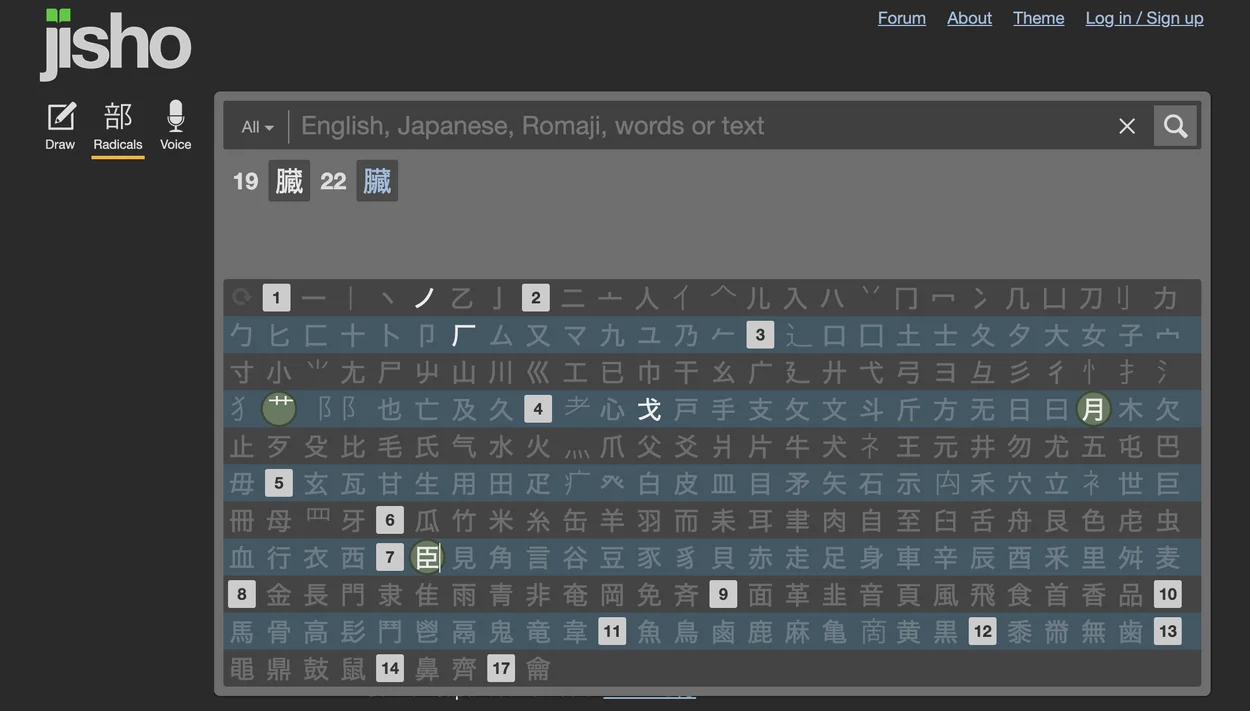The height and width of the screenshot is (711, 1250).
Task: Select the 戈 radical in the grid
Action: click(x=649, y=408)
